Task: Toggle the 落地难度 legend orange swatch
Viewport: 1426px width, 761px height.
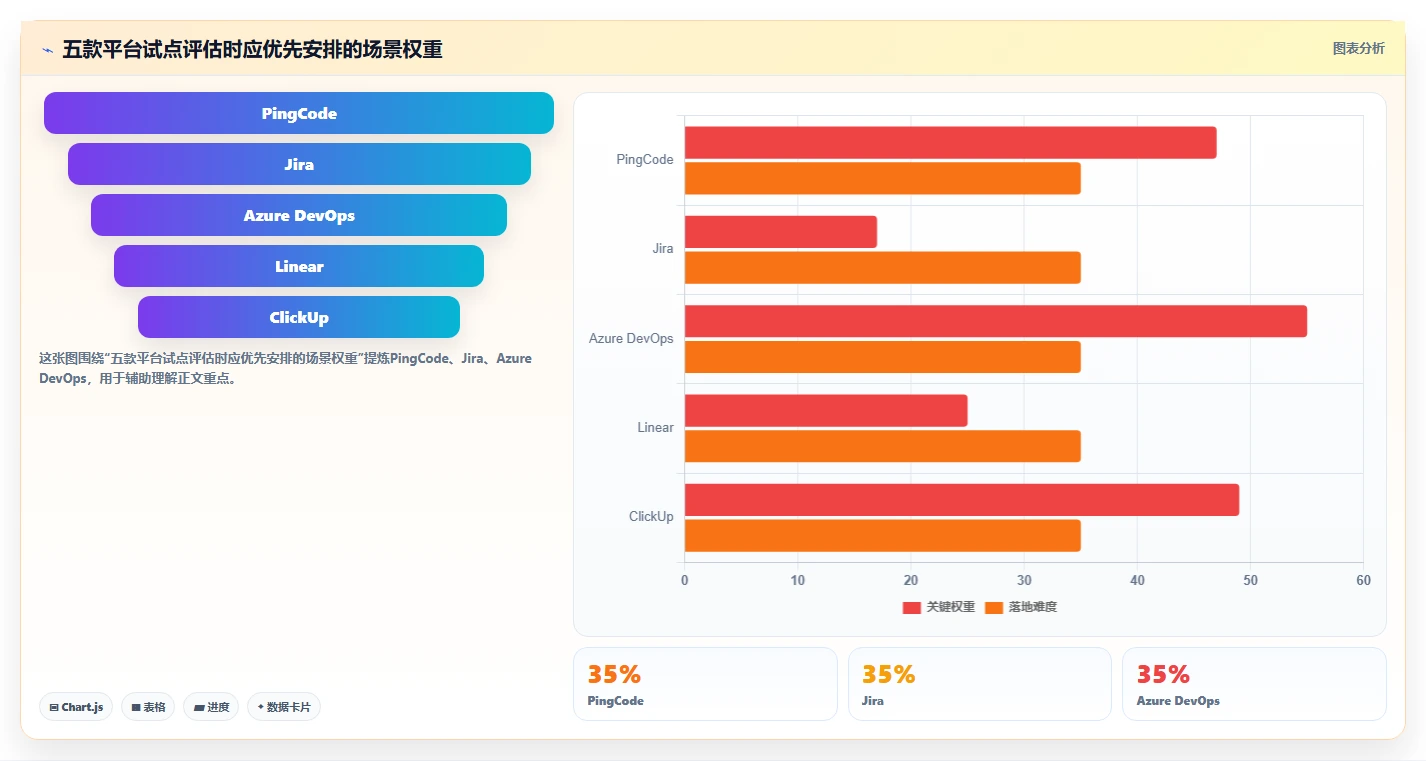Action: pyautogui.click(x=993, y=607)
